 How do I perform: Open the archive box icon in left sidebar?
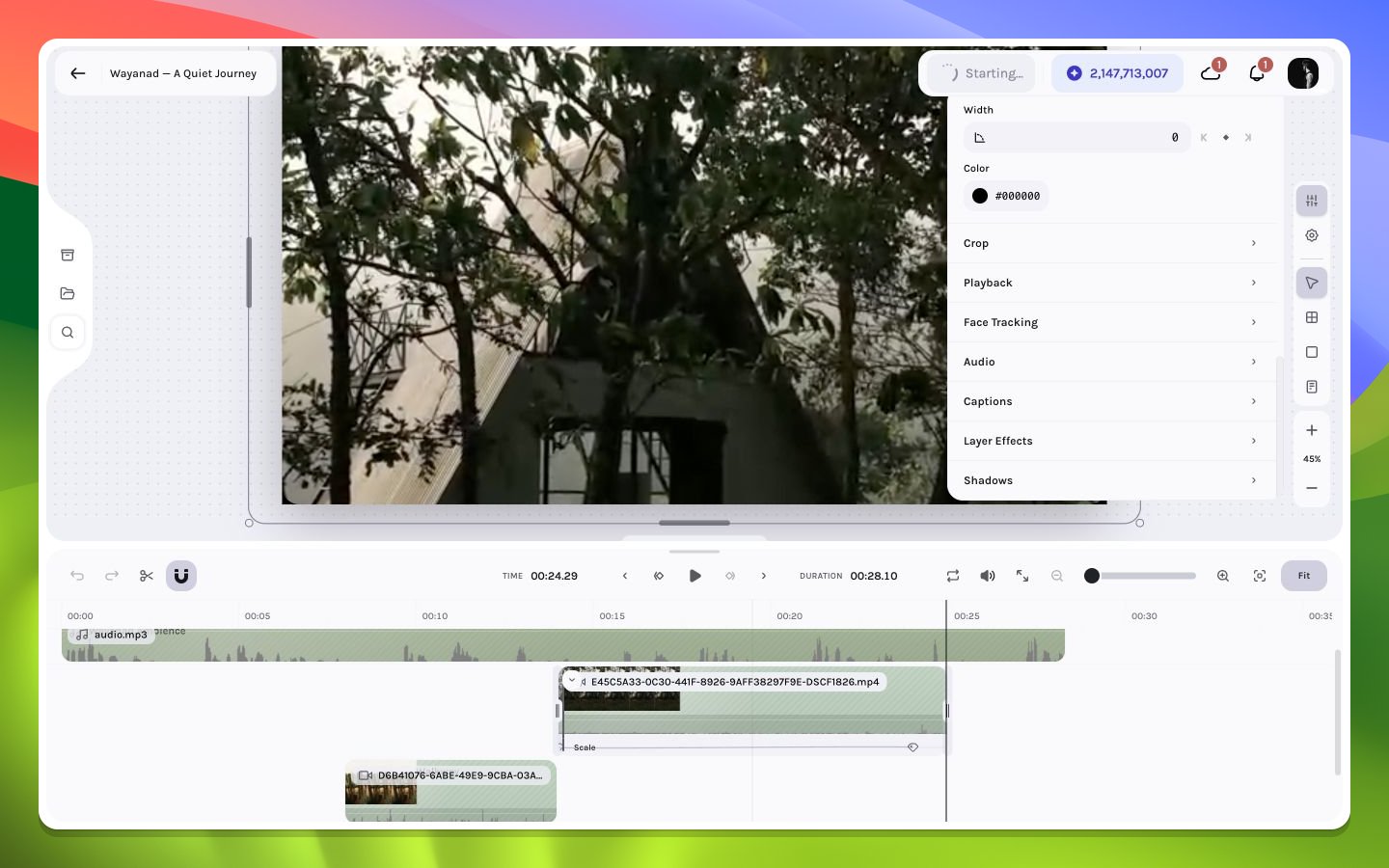coord(68,256)
